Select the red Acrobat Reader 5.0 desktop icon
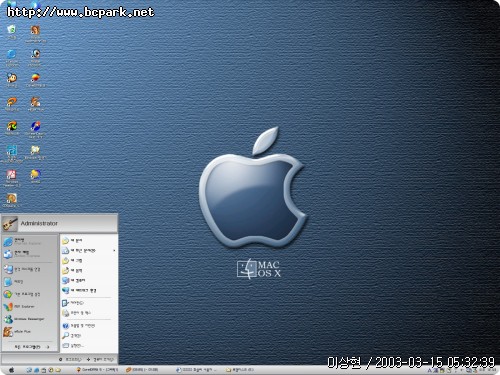The width and height of the screenshot is (500, 375). click(x=12, y=177)
